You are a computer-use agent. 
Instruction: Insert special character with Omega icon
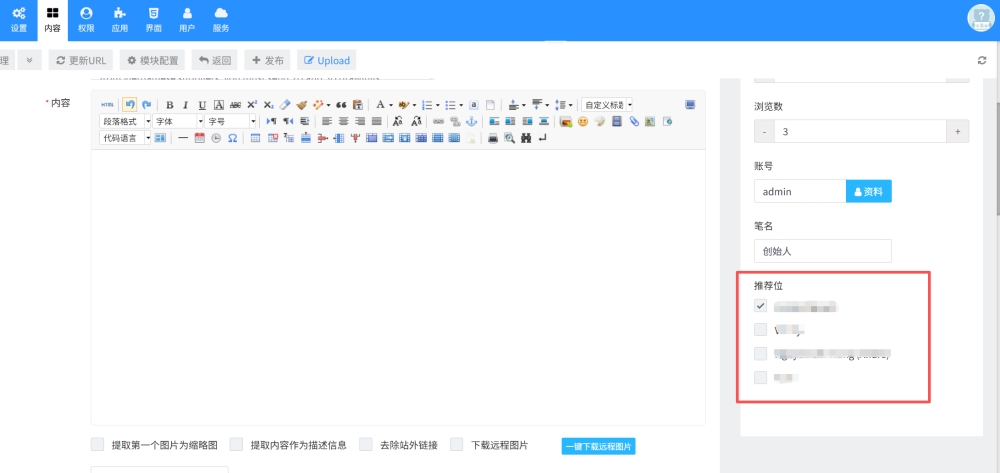(x=232, y=138)
